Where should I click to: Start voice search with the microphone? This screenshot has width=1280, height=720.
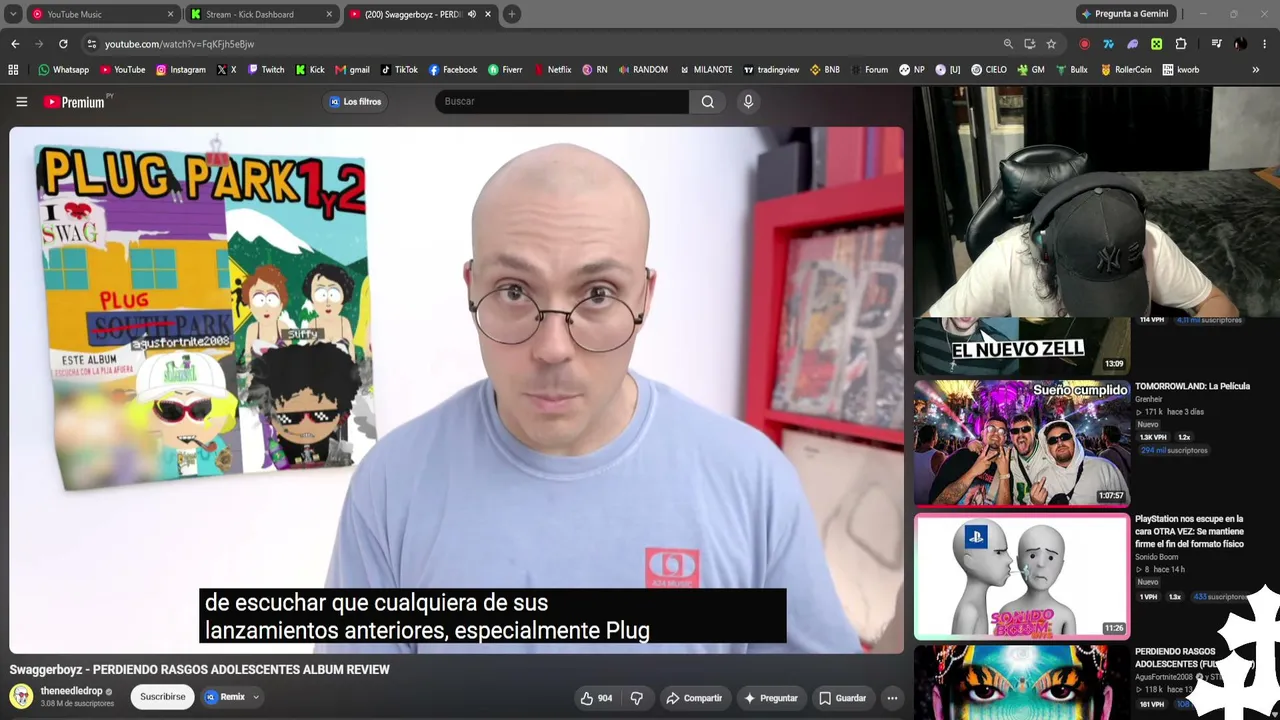pyautogui.click(x=748, y=101)
